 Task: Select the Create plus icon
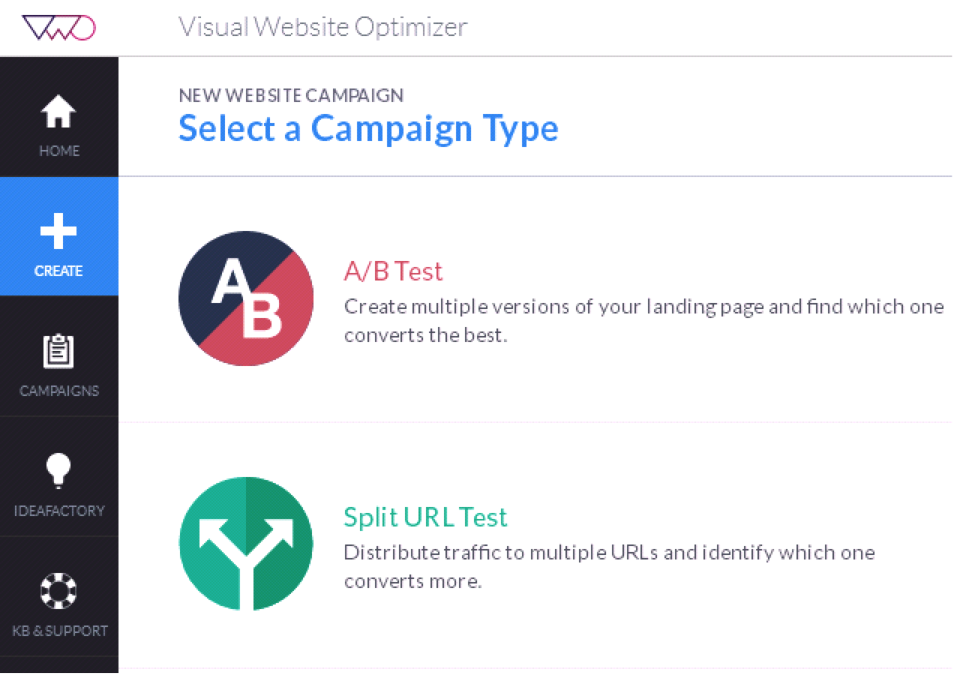click(x=58, y=231)
